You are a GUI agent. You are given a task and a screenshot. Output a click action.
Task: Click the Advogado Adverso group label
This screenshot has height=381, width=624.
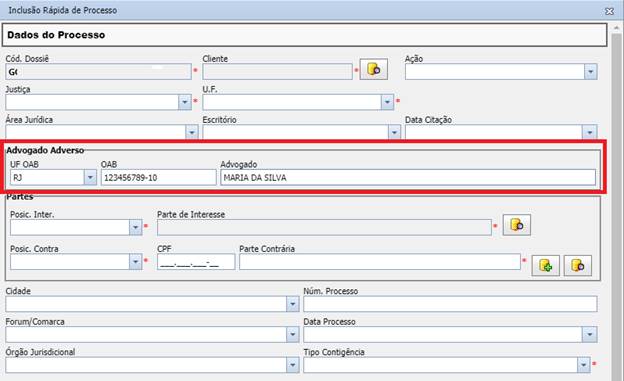point(45,150)
